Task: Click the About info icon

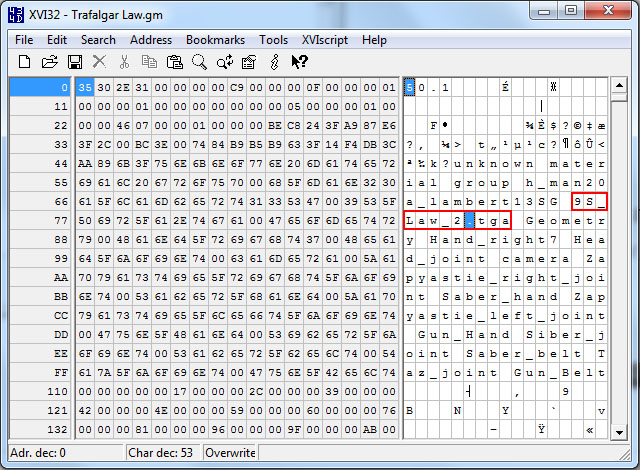Action: tap(274, 62)
